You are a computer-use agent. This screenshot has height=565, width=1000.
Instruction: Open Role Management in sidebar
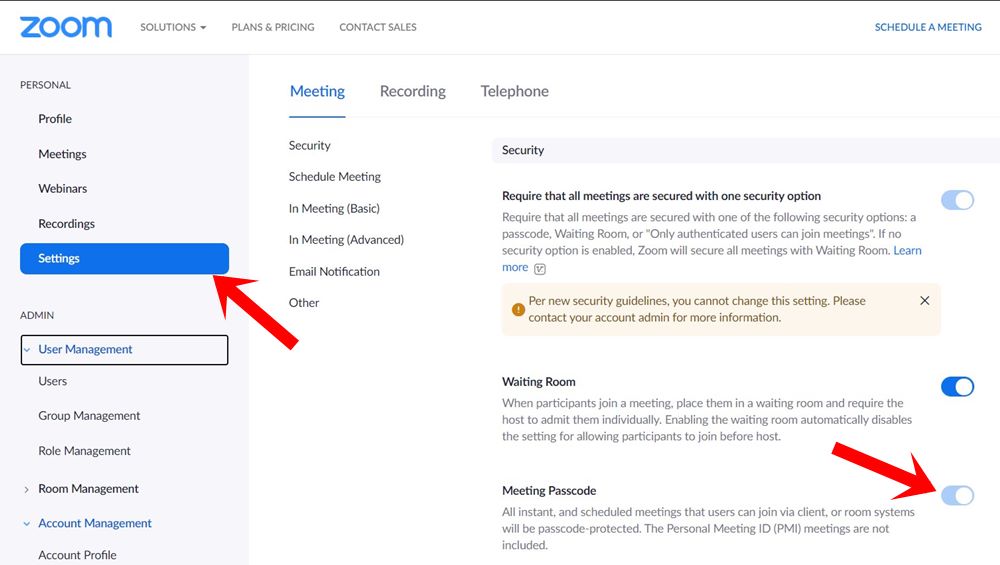[84, 450]
